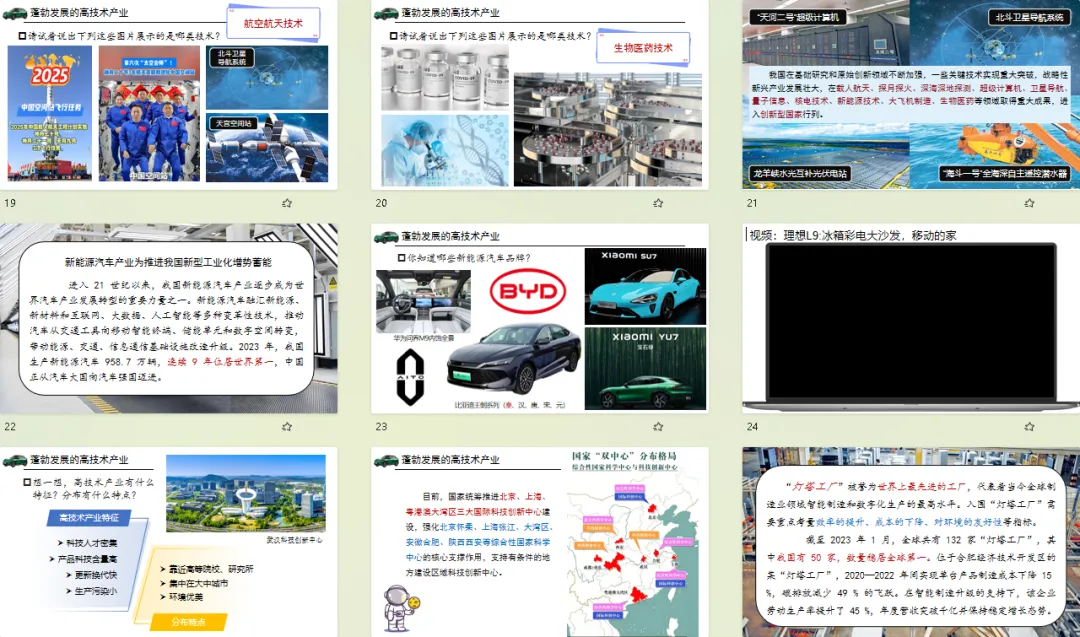Click slide number 20 label
Screen dimensions: 1080x637
[381, 203]
